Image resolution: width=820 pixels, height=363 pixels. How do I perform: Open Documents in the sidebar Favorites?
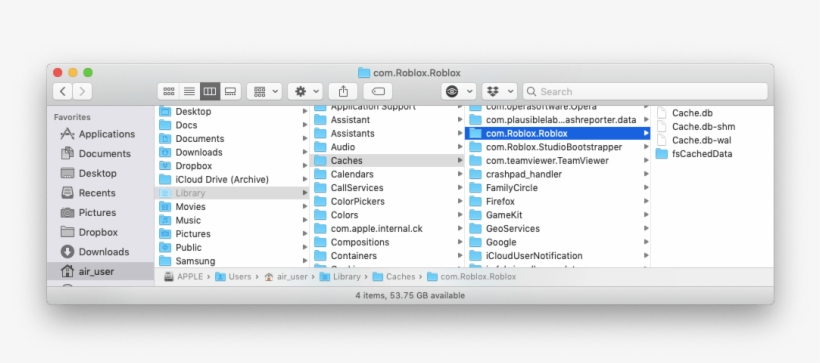click(x=101, y=154)
